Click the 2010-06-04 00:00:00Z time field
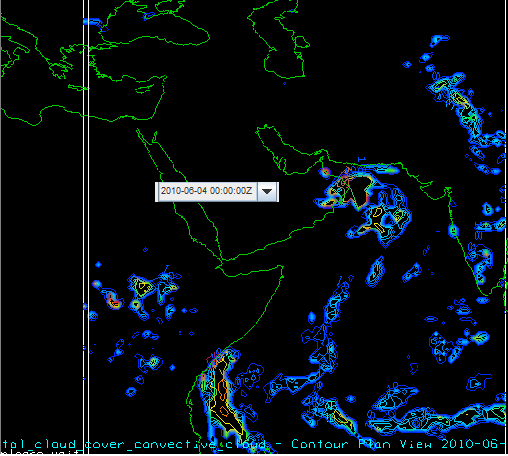Image resolution: width=508 pixels, height=456 pixels. (206, 191)
